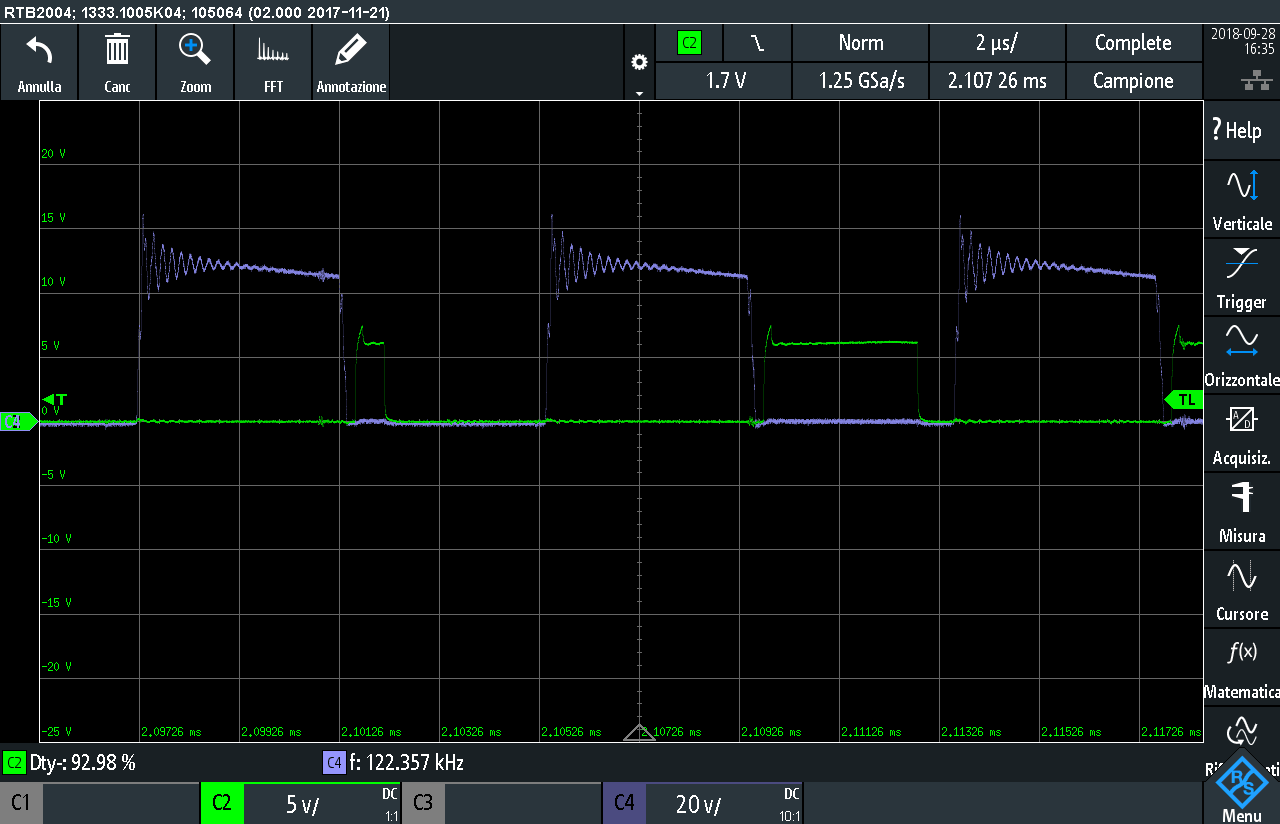The image size is (1280, 824).
Task: Click the 2.107 26 ms position field
Action: (997, 81)
